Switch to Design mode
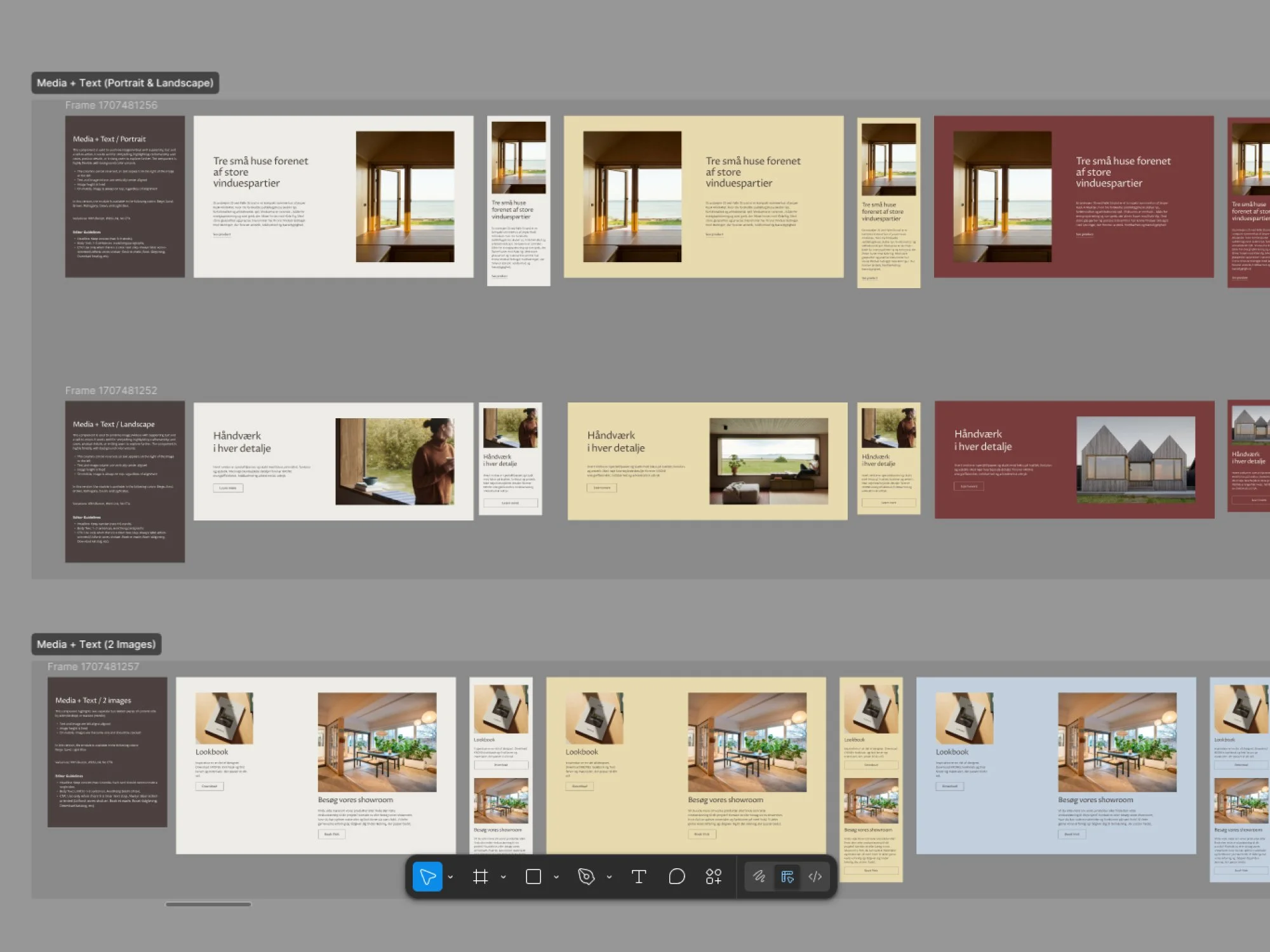Viewport: 1270px width, 952px height. 787,876
